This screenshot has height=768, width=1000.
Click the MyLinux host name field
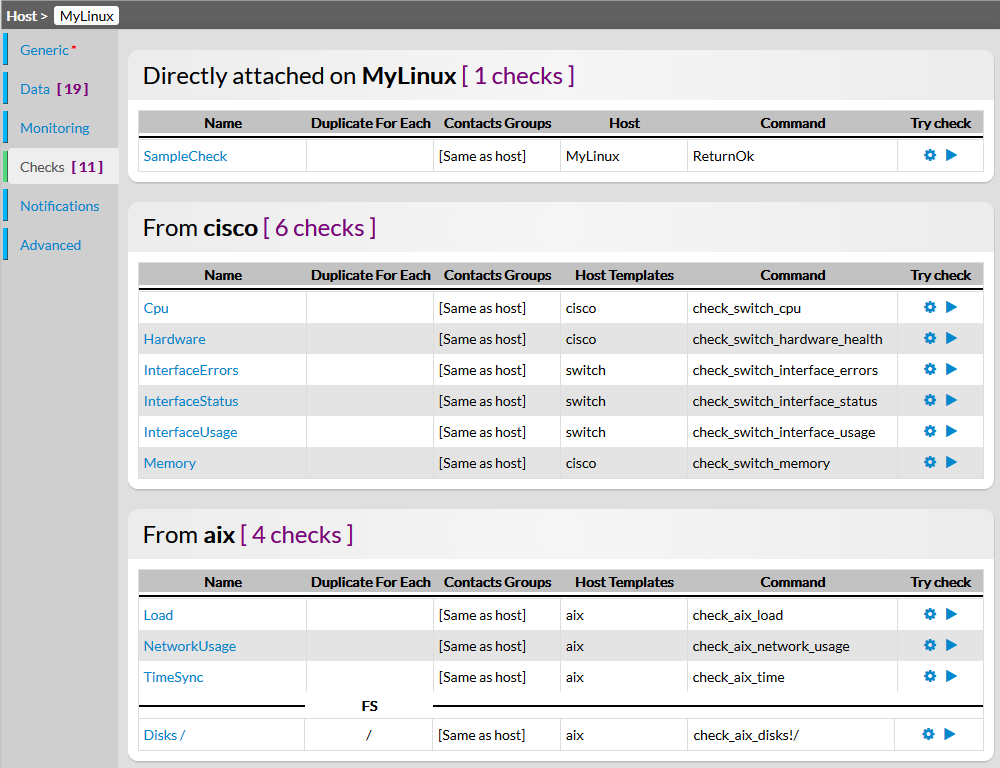click(86, 16)
